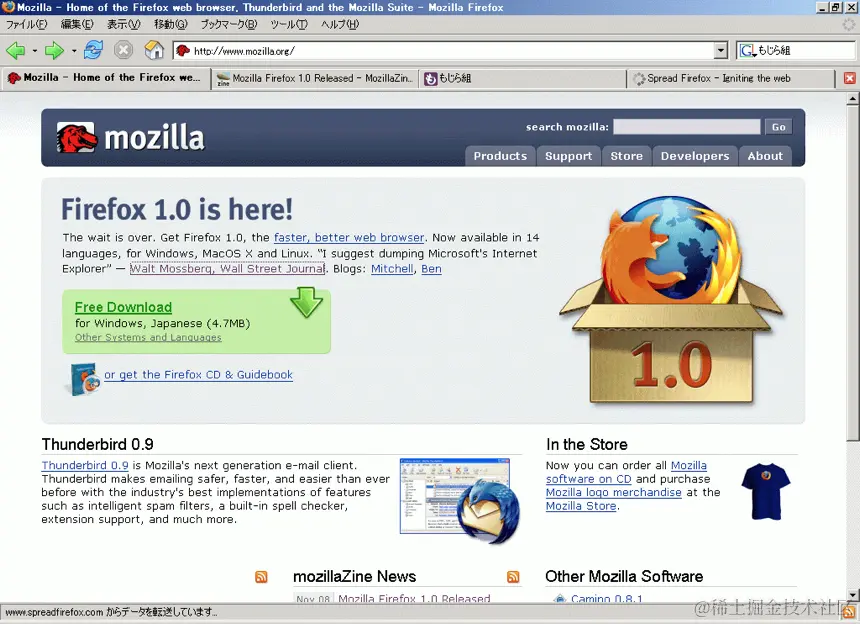Click the green Back arrow button
This screenshot has height=624, width=860.
coord(15,51)
